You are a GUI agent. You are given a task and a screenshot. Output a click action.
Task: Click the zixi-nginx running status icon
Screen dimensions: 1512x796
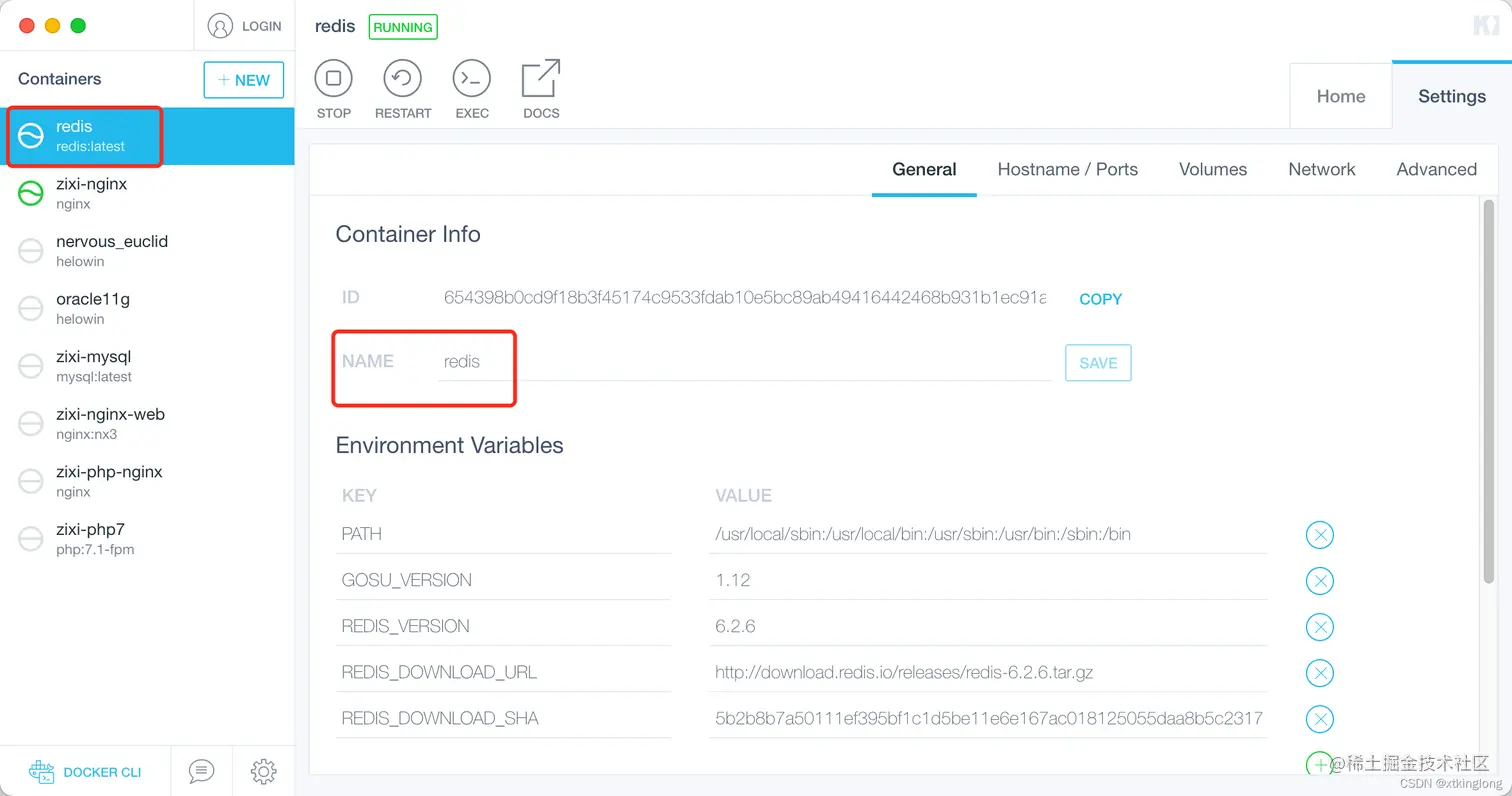click(31, 193)
